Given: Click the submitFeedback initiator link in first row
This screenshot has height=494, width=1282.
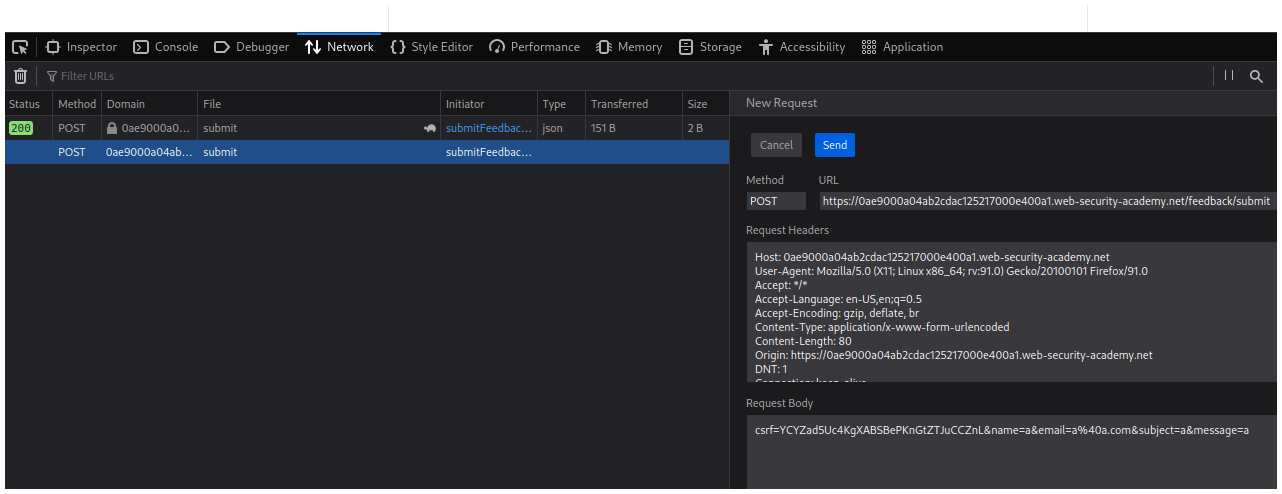Looking at the screenshot, I should (x=488, y=128).
